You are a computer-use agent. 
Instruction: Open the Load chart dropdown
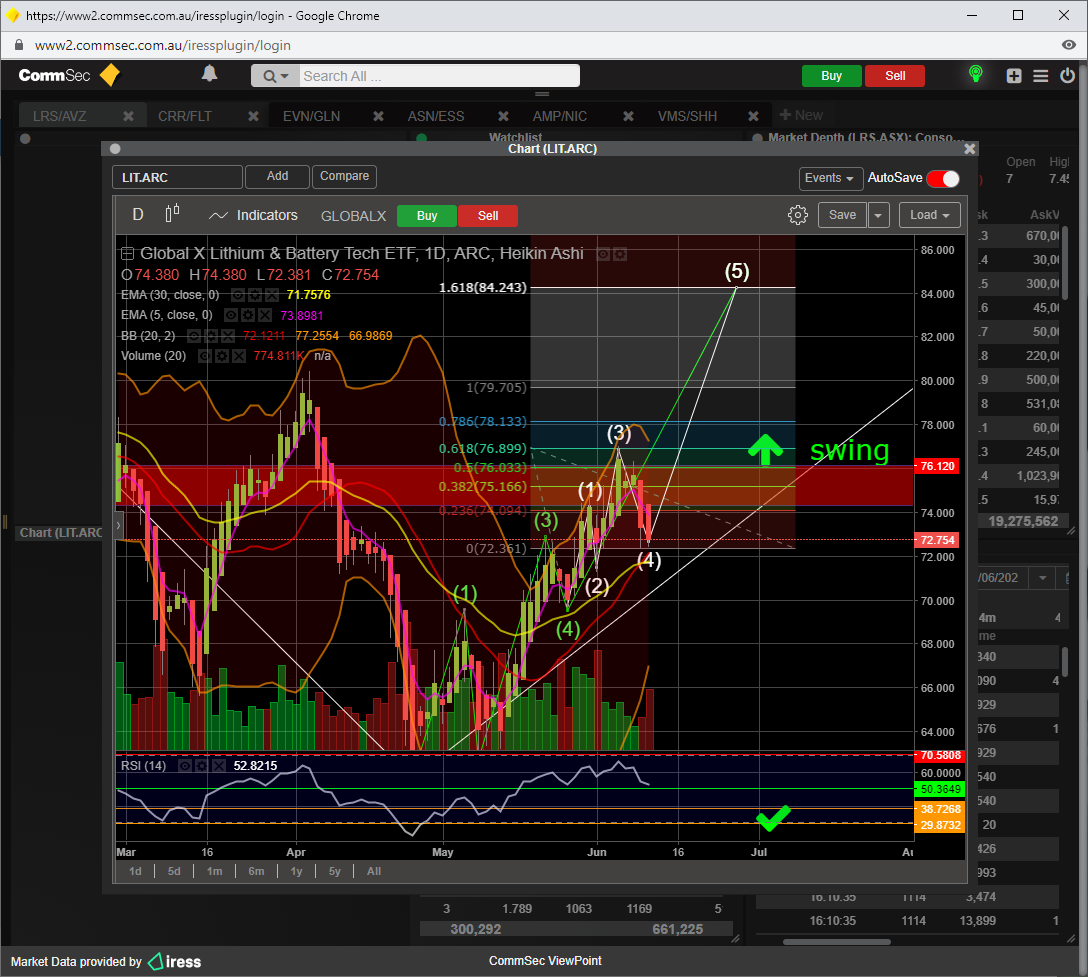(929, 215)
